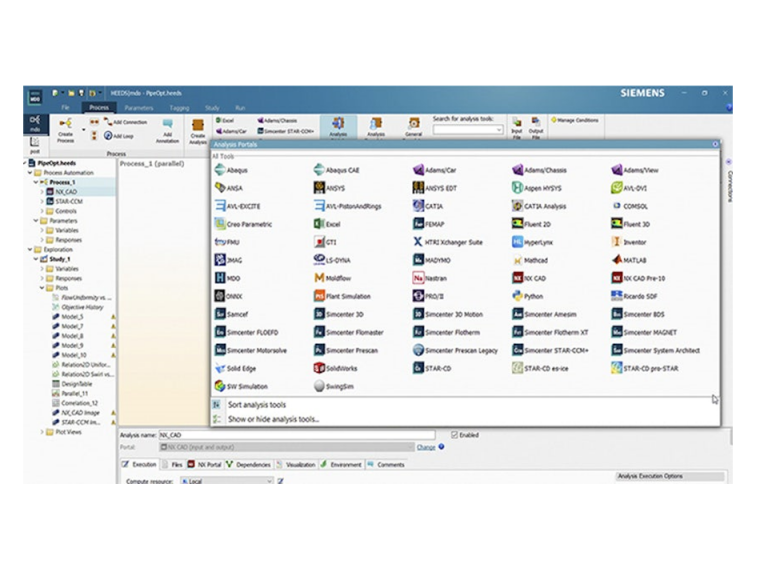Screen dimensions: 768x576
Task: Click Add Connection in the ribbon
Action: tap(125, 122)
